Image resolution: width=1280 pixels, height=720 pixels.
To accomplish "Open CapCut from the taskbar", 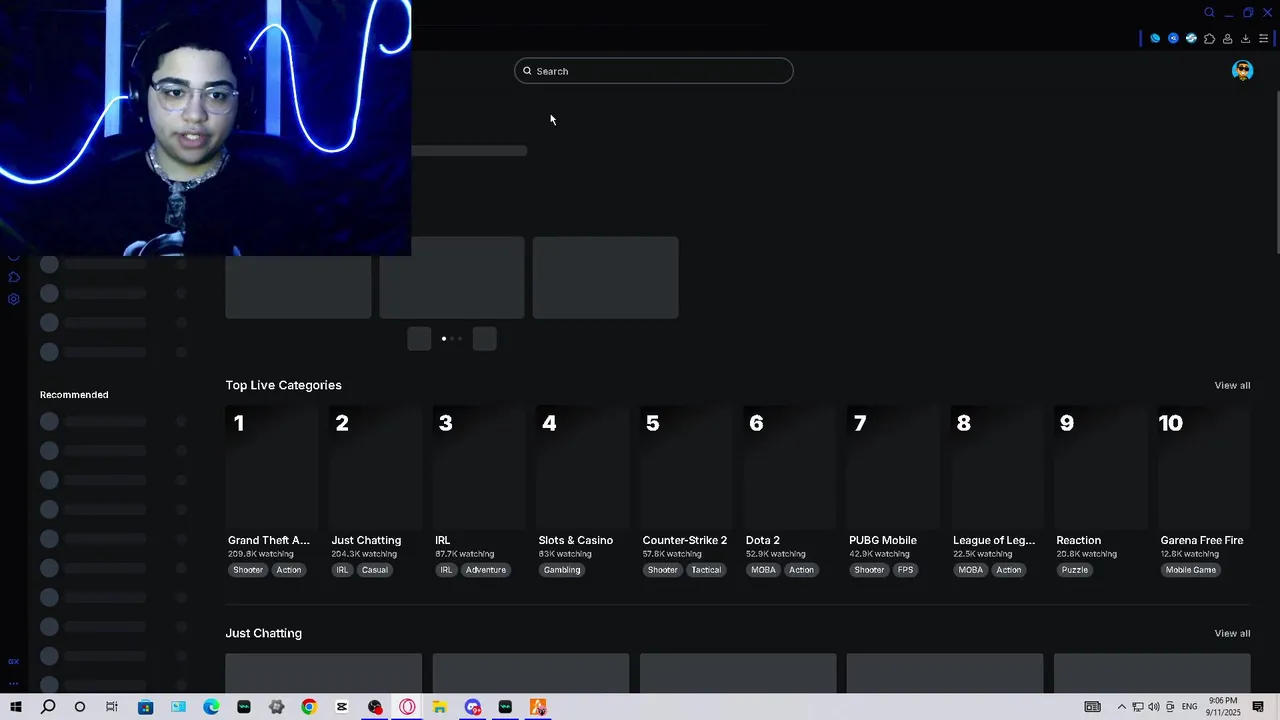I will point(342,707).
